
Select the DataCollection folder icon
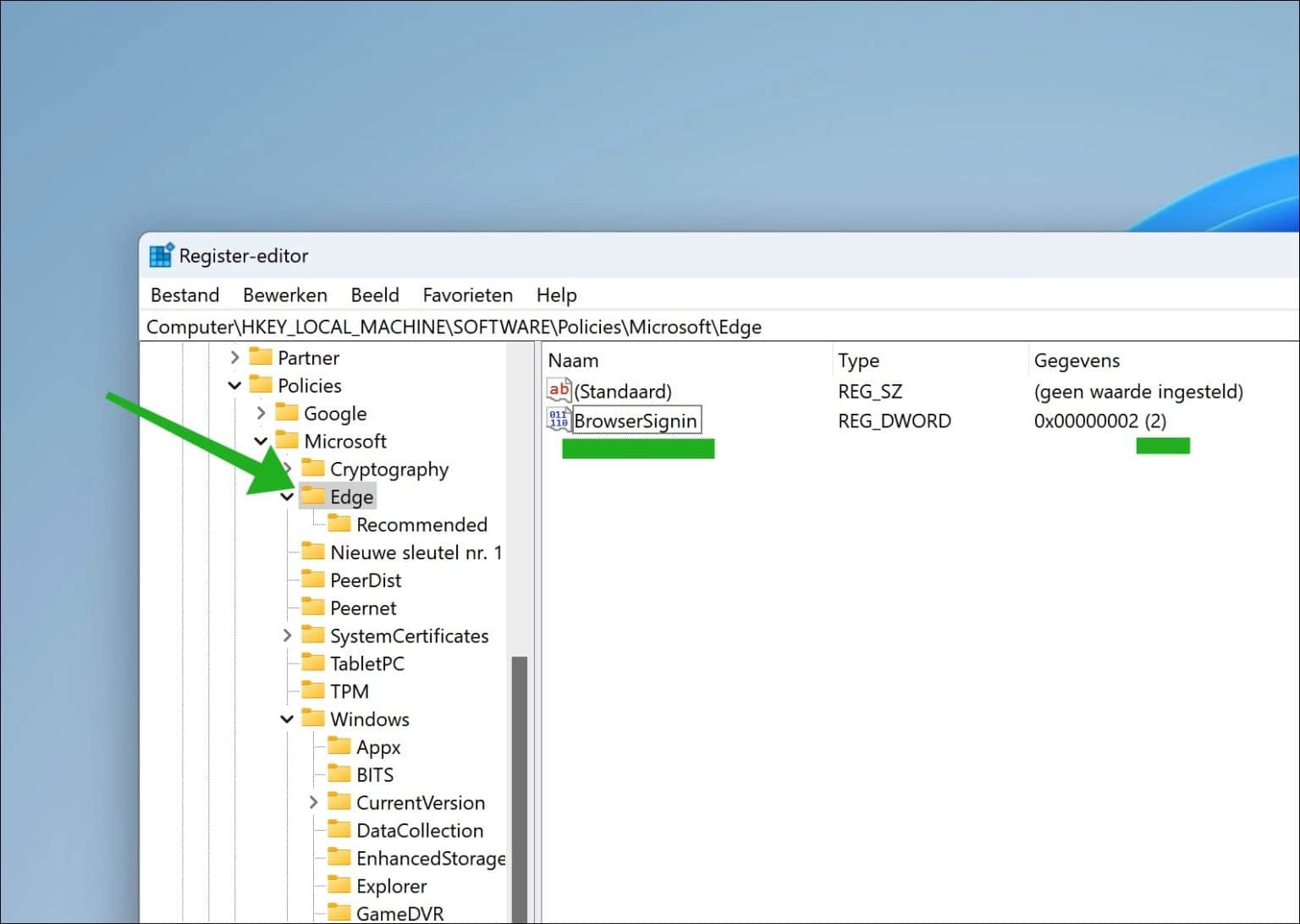(339, 829)
